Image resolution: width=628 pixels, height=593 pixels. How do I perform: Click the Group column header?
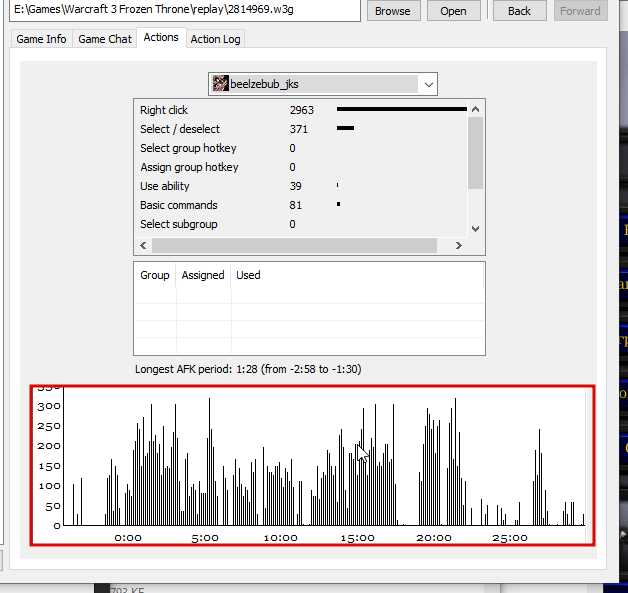[155, 275]
